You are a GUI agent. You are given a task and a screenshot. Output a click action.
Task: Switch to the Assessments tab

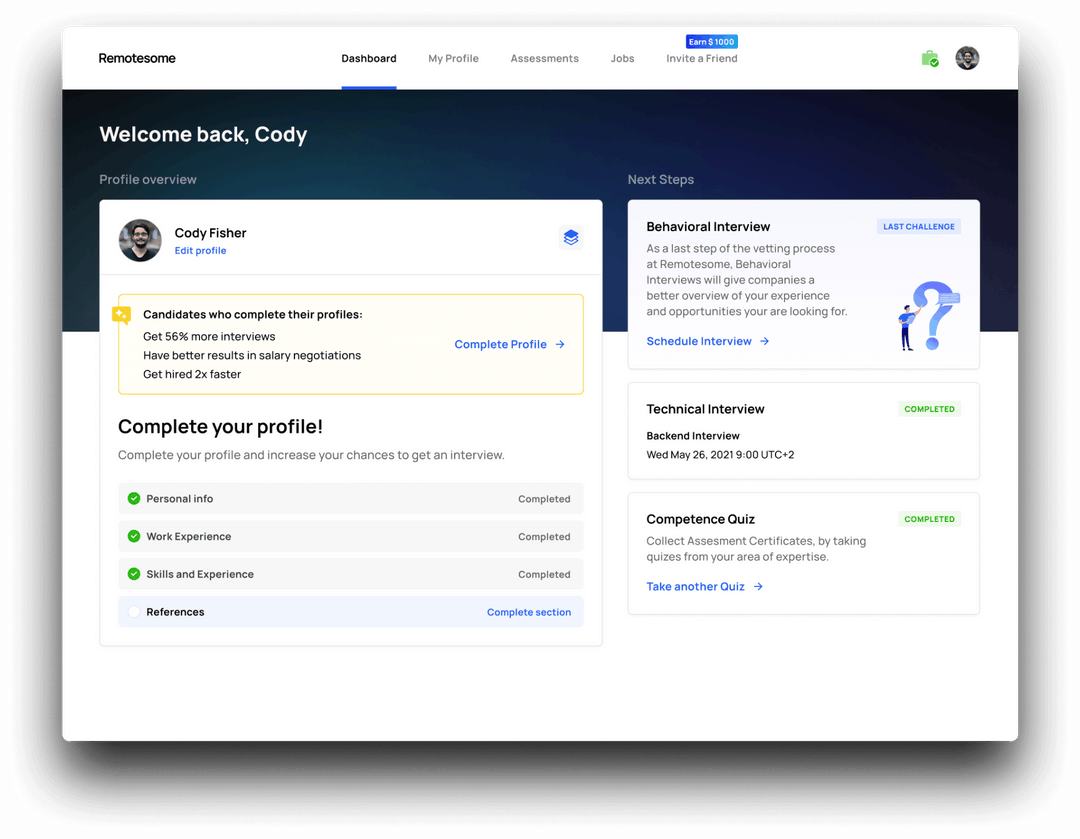544,58
